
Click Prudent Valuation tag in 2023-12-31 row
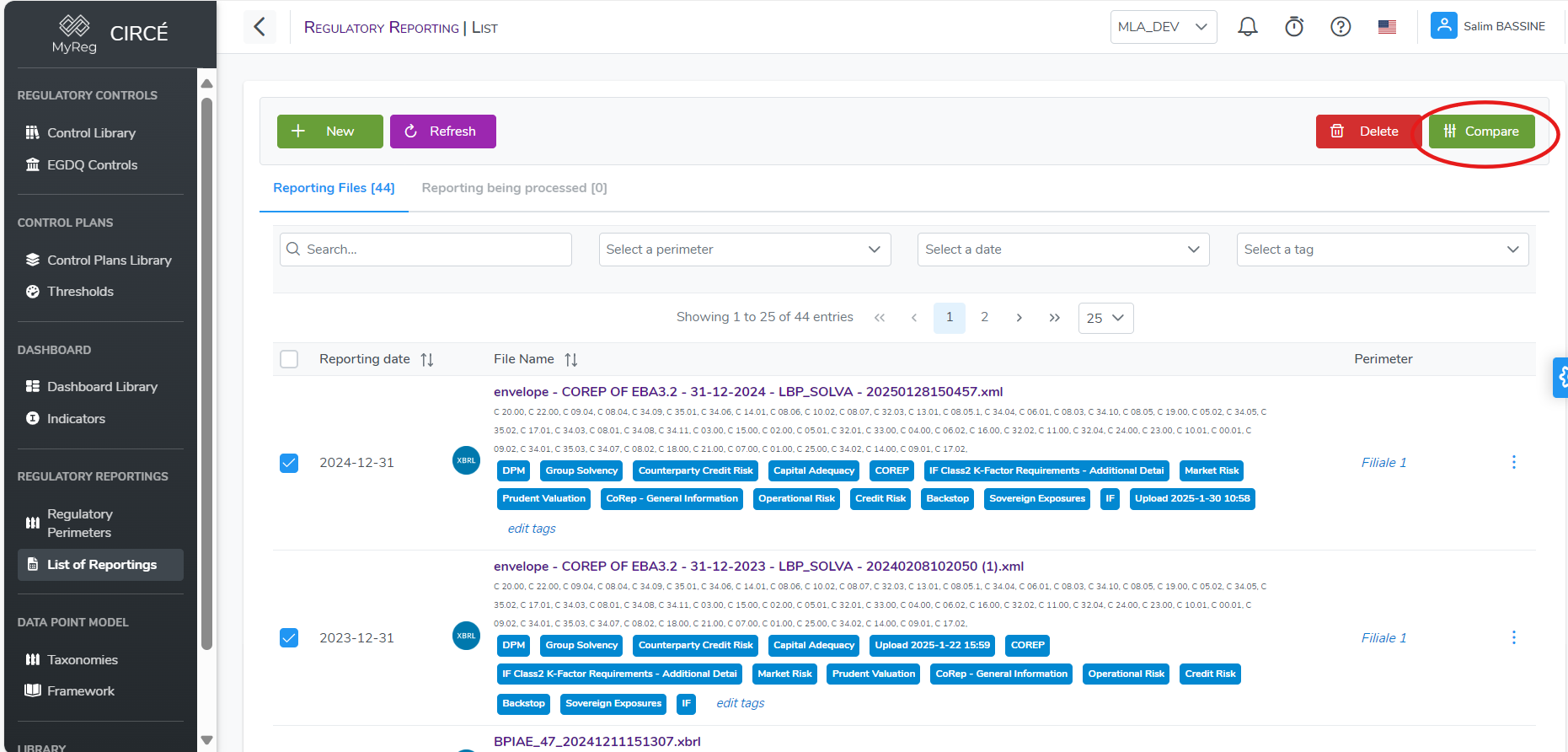click(873, 674)
